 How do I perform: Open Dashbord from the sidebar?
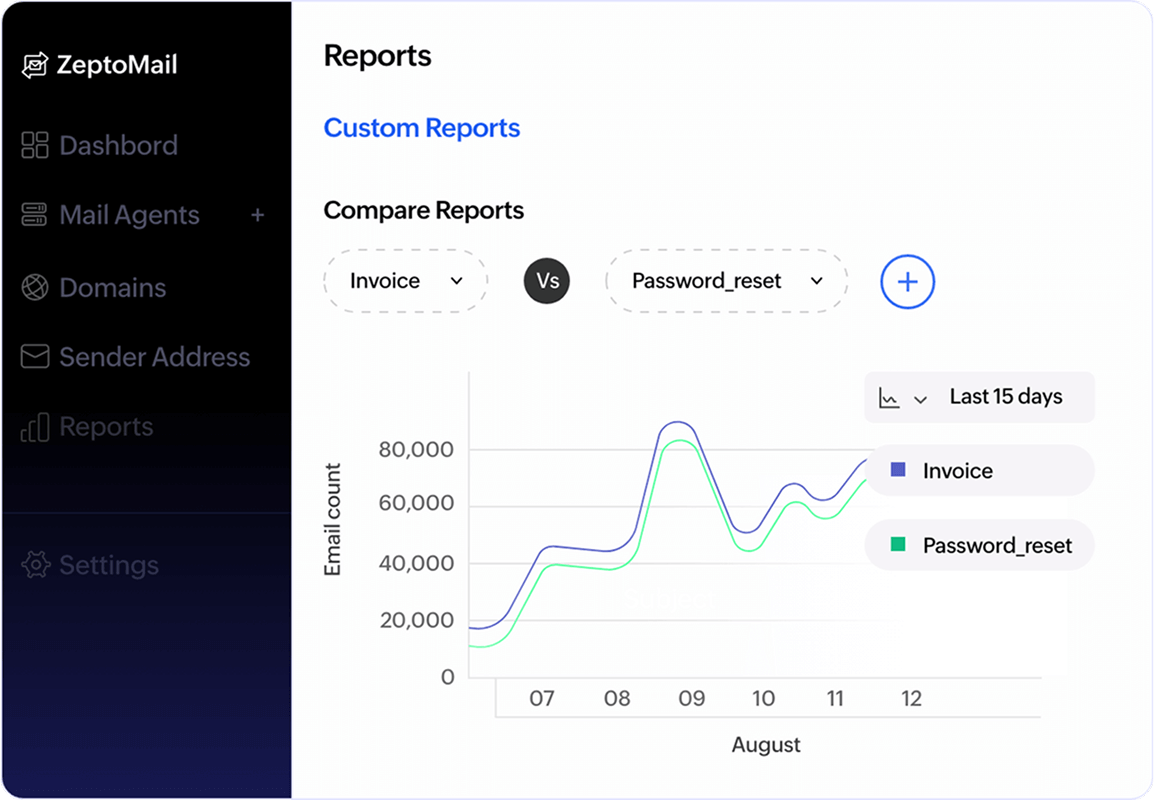(x=118, y=145)
